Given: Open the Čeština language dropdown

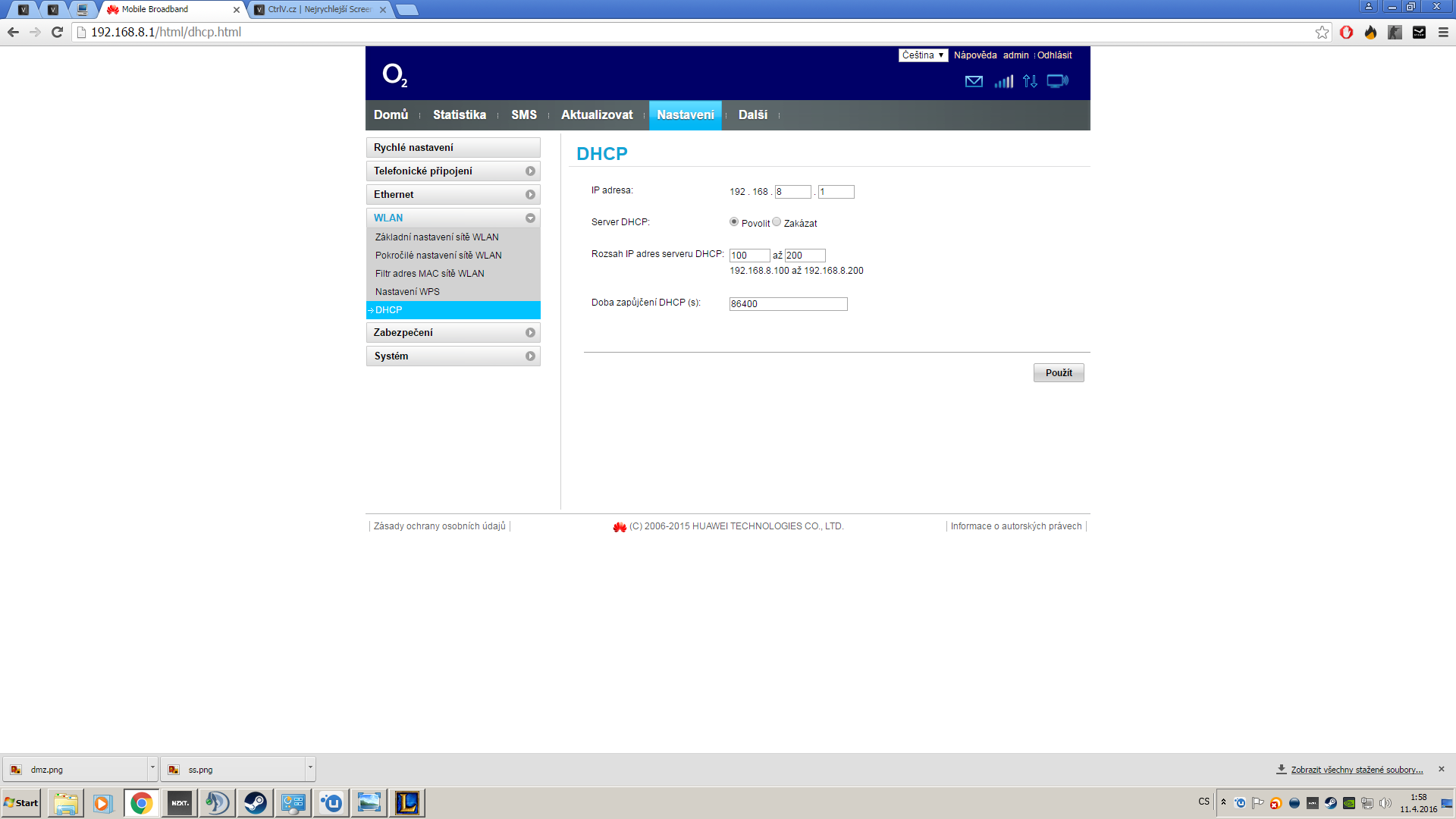Looking at the screenshot, I should 923,55.
